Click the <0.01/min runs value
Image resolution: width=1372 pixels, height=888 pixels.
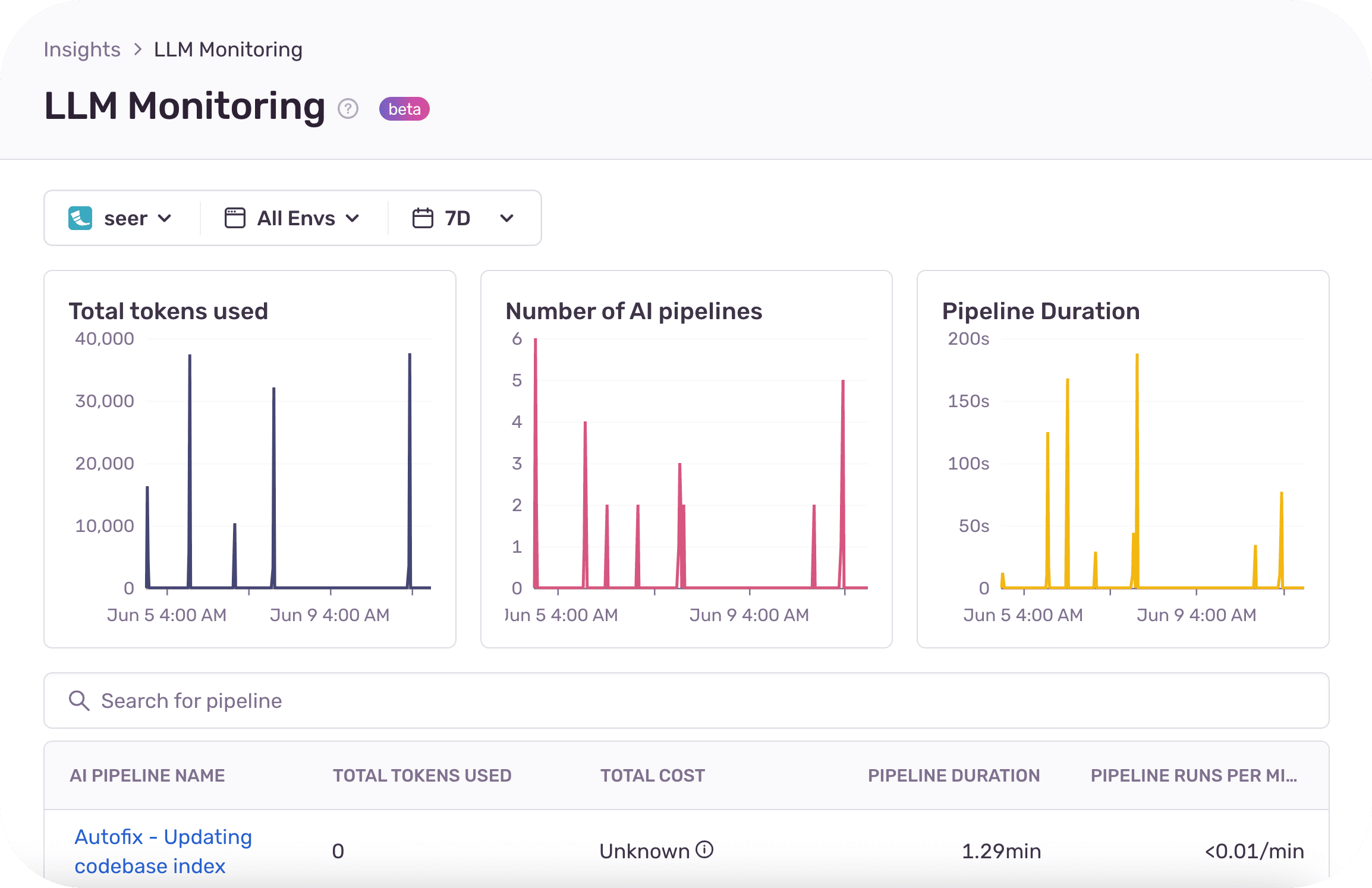click(x=1254, y=851)
